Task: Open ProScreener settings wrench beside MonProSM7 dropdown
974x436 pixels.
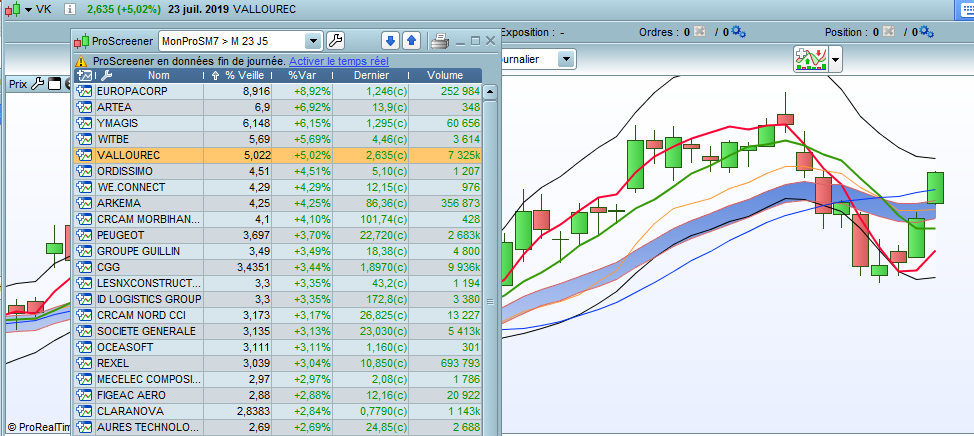Action: tap(335, 41)
